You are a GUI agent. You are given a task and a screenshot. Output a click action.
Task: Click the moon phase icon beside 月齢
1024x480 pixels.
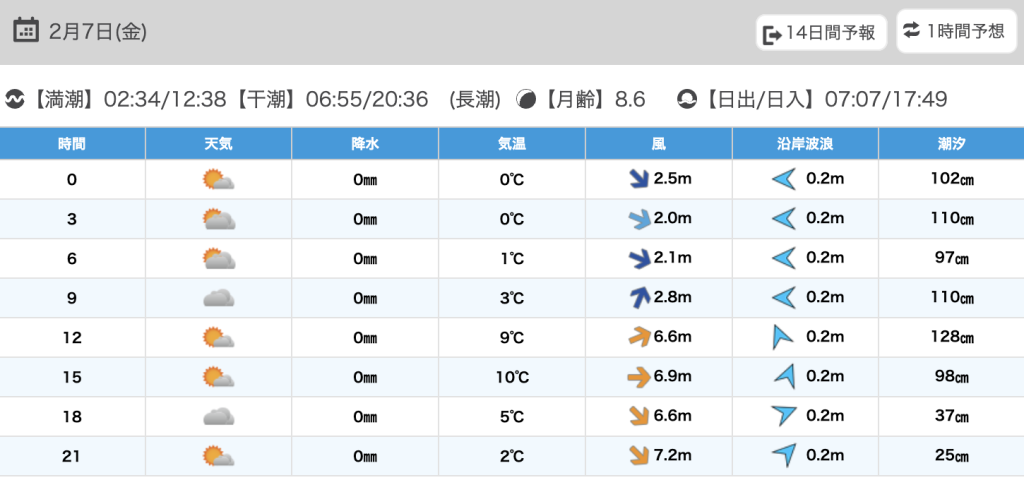pyautogui.click(x=525, y=99)
